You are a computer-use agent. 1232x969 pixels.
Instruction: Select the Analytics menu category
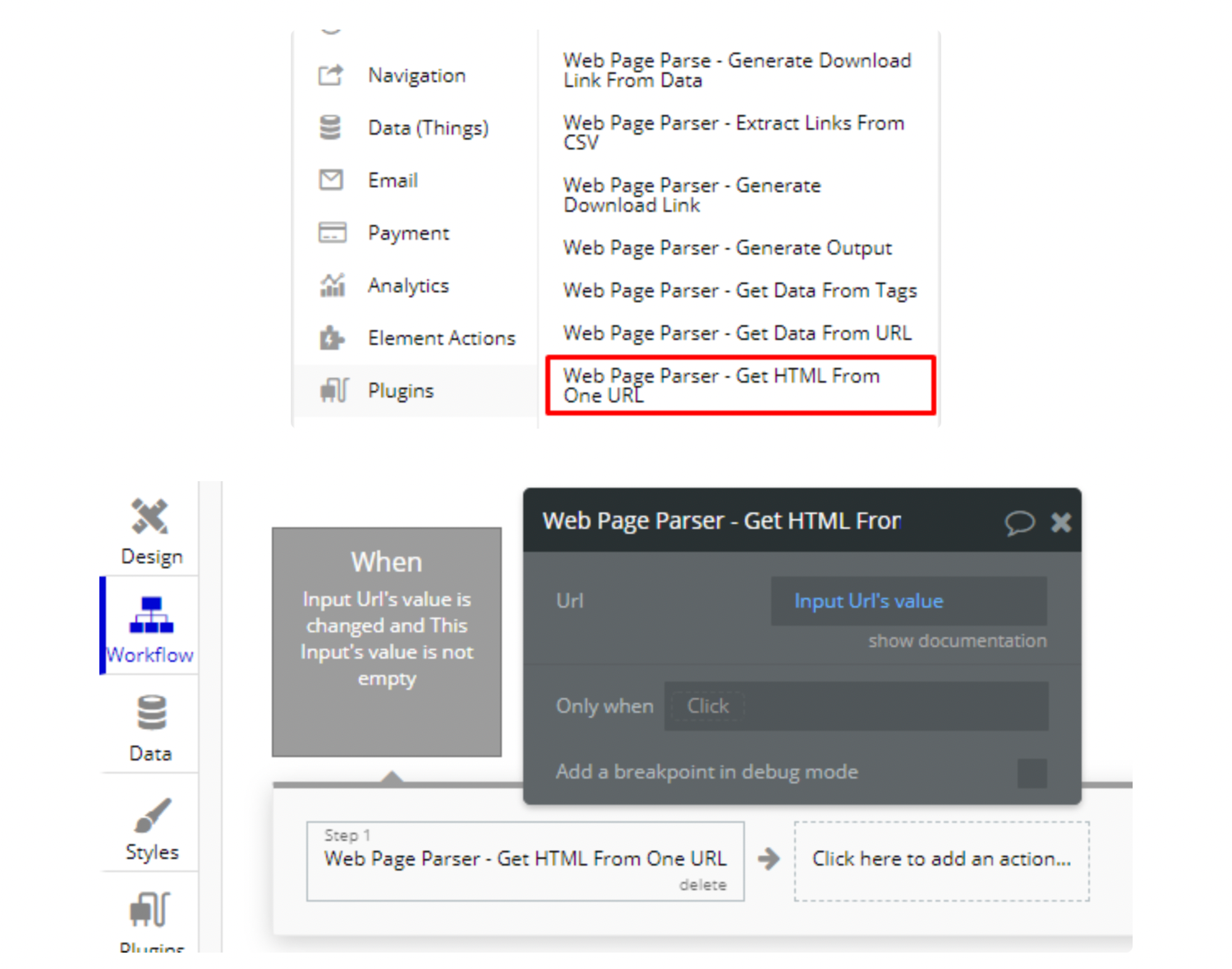point(408,286)
